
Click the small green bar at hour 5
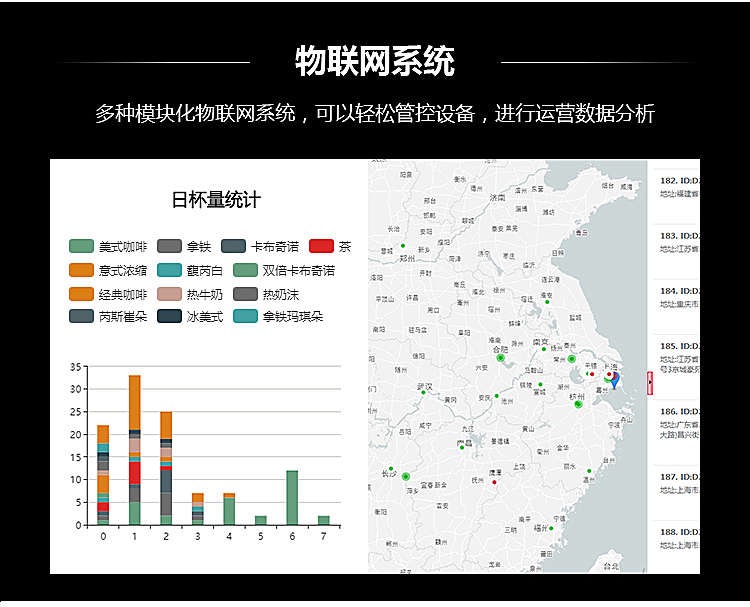pyautogui.click(x=260, y=520)
